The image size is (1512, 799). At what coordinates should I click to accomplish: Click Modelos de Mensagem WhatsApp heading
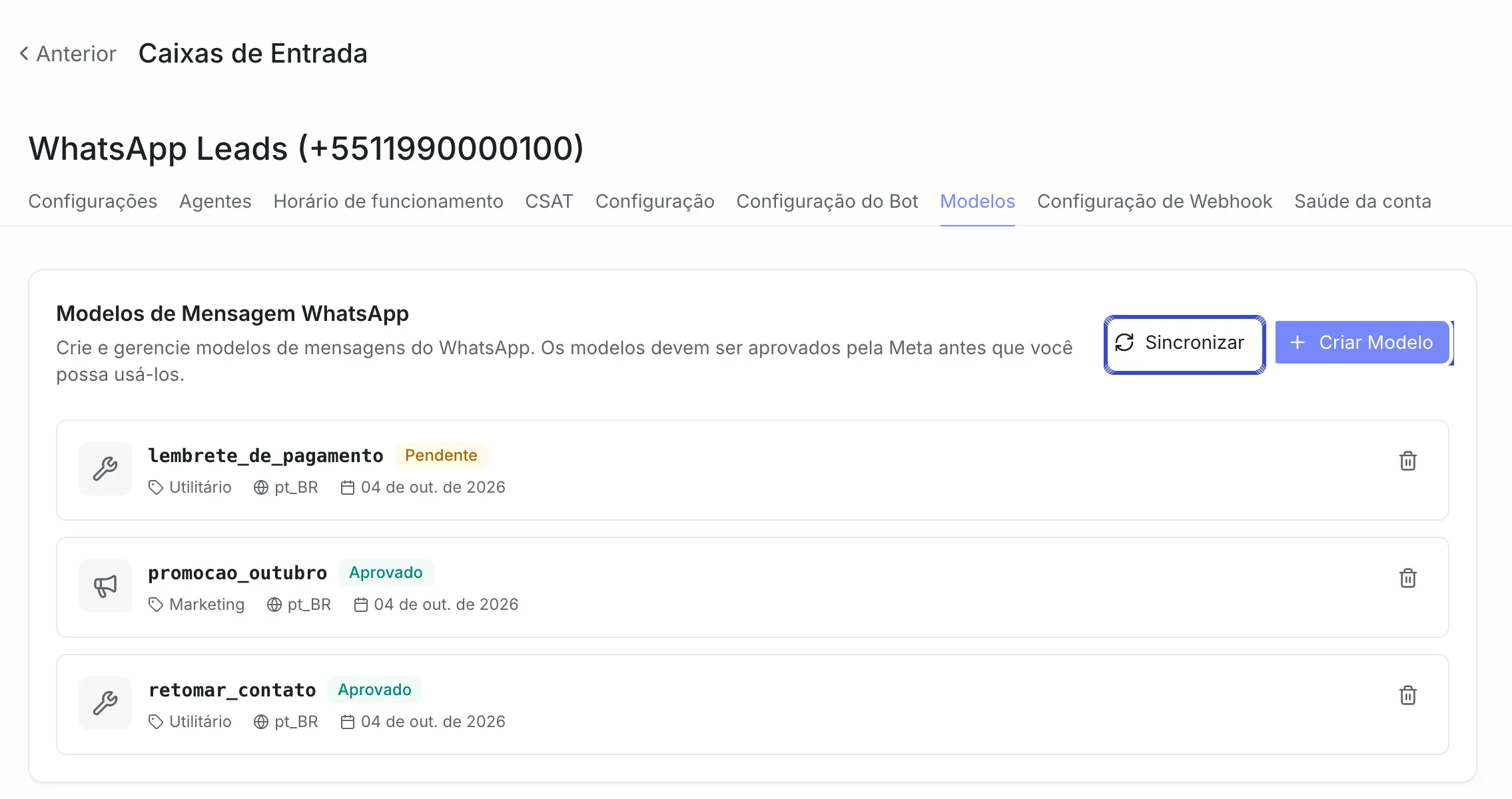(232, 313)
